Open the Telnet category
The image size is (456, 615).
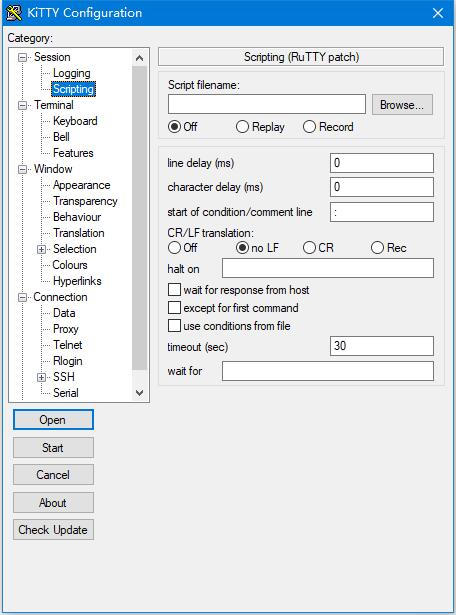point(67,345)
